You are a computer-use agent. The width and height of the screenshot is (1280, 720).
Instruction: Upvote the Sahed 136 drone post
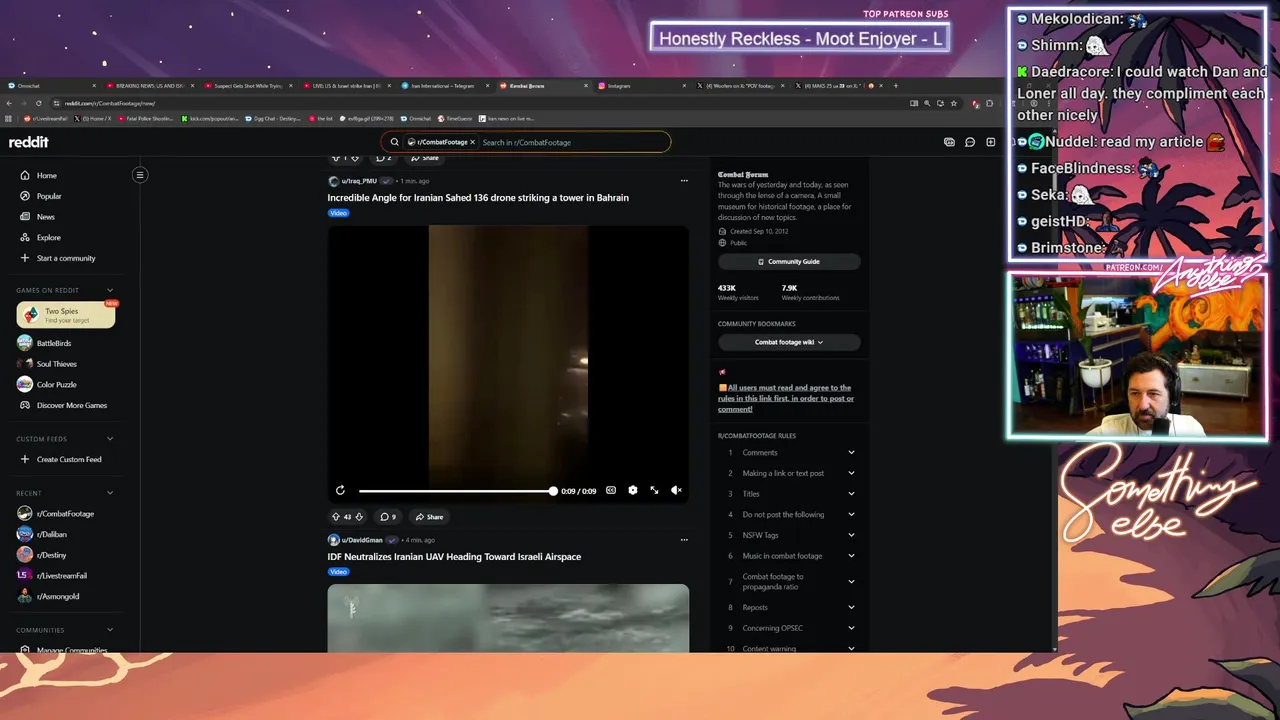(x=336, y=517)
